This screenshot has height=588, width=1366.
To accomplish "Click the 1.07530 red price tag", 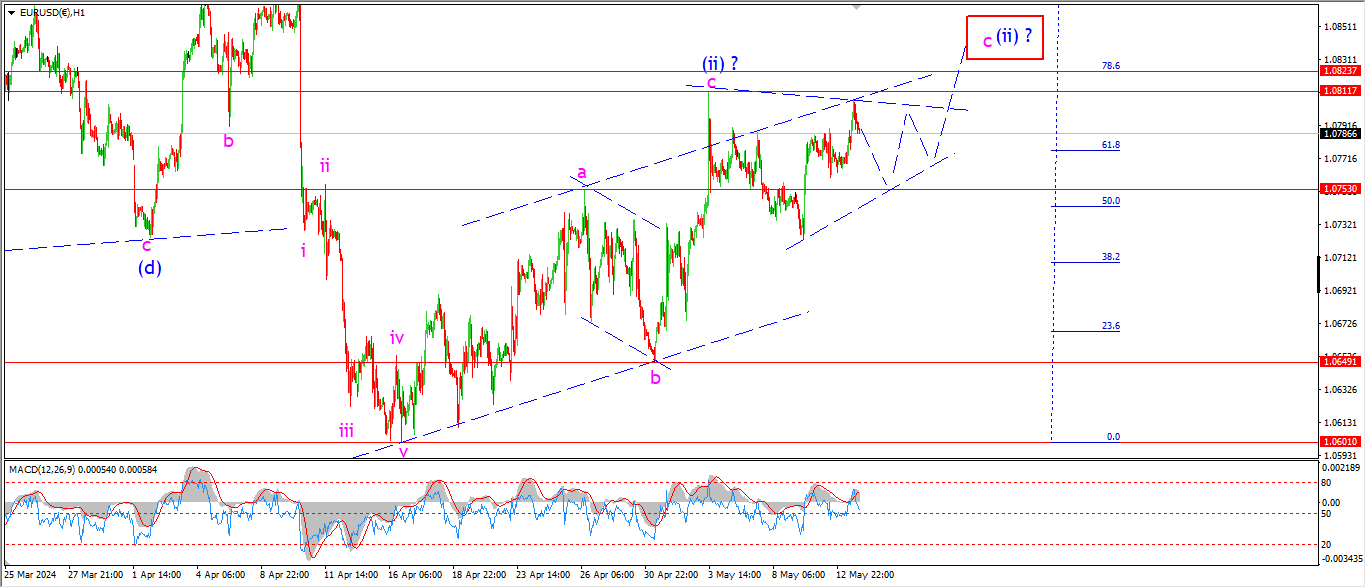I will (x=1340, y=189).
